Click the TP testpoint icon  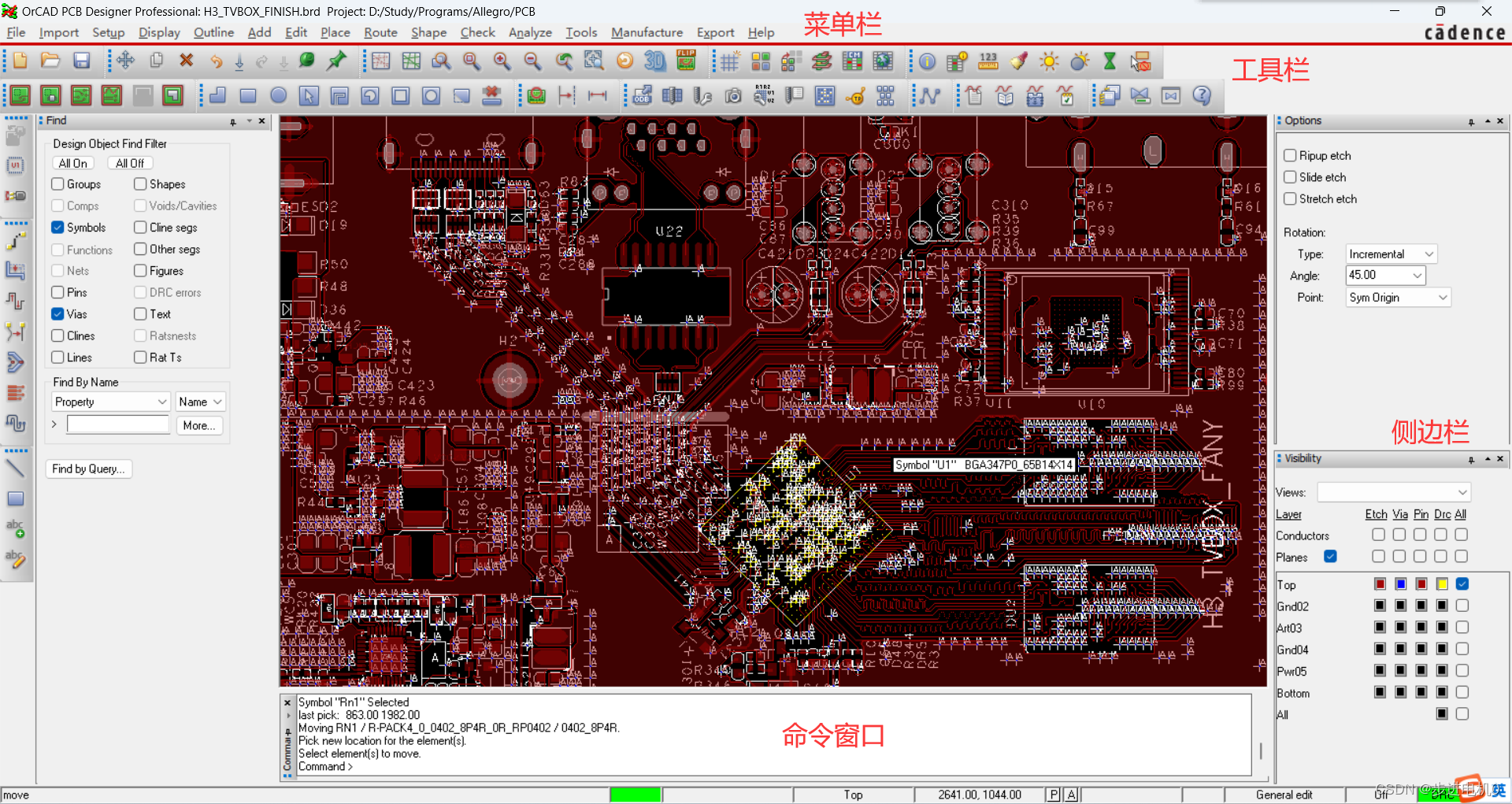(855, 96)
